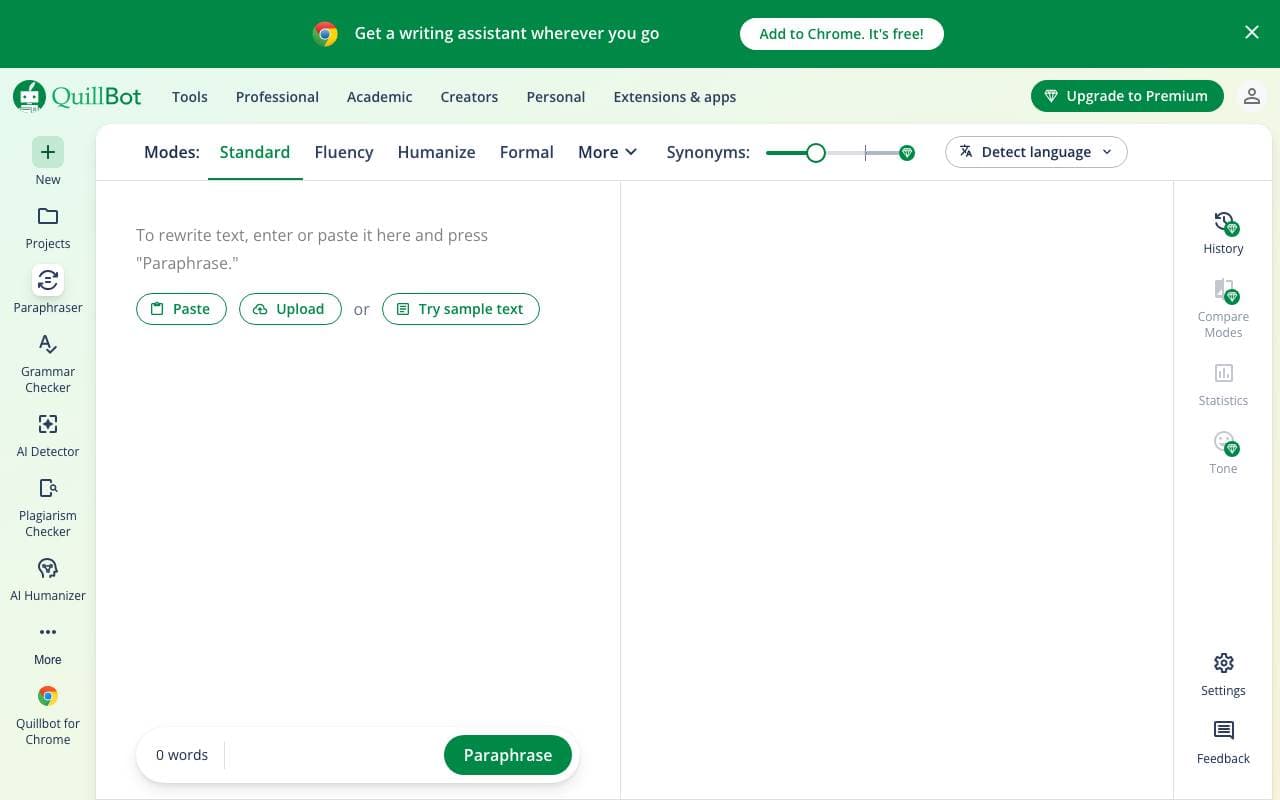Screen dimensions: 1280x800
Task: Open Compare Modes panel
Action: 1223,308
